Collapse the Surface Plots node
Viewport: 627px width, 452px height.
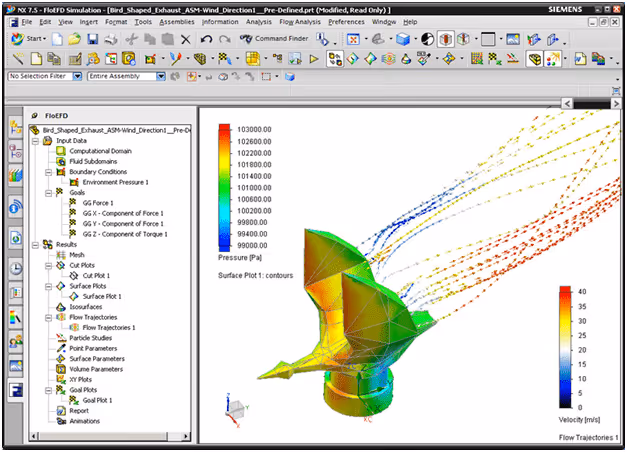(48, 286)
